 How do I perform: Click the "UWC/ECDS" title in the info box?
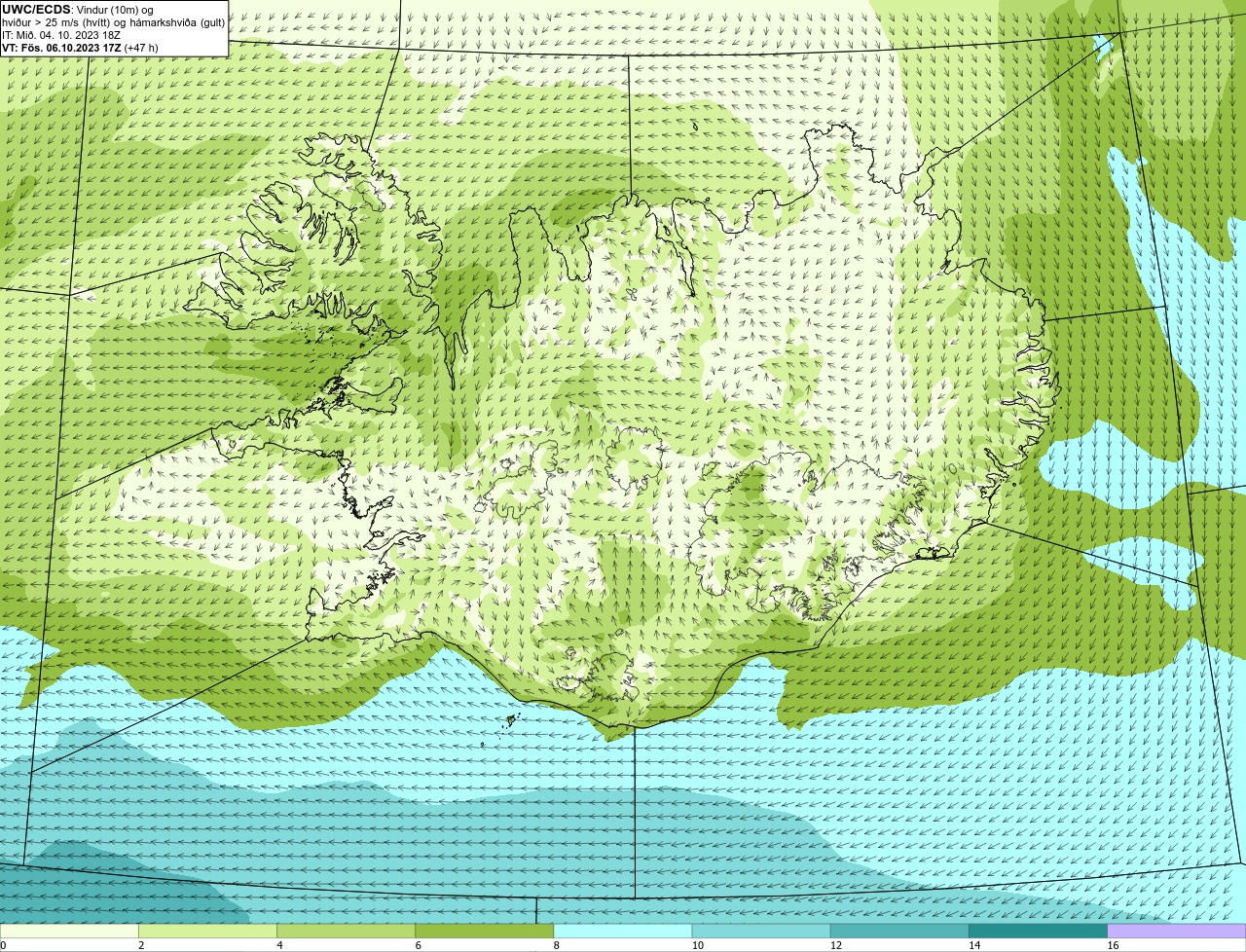(36, 10)
